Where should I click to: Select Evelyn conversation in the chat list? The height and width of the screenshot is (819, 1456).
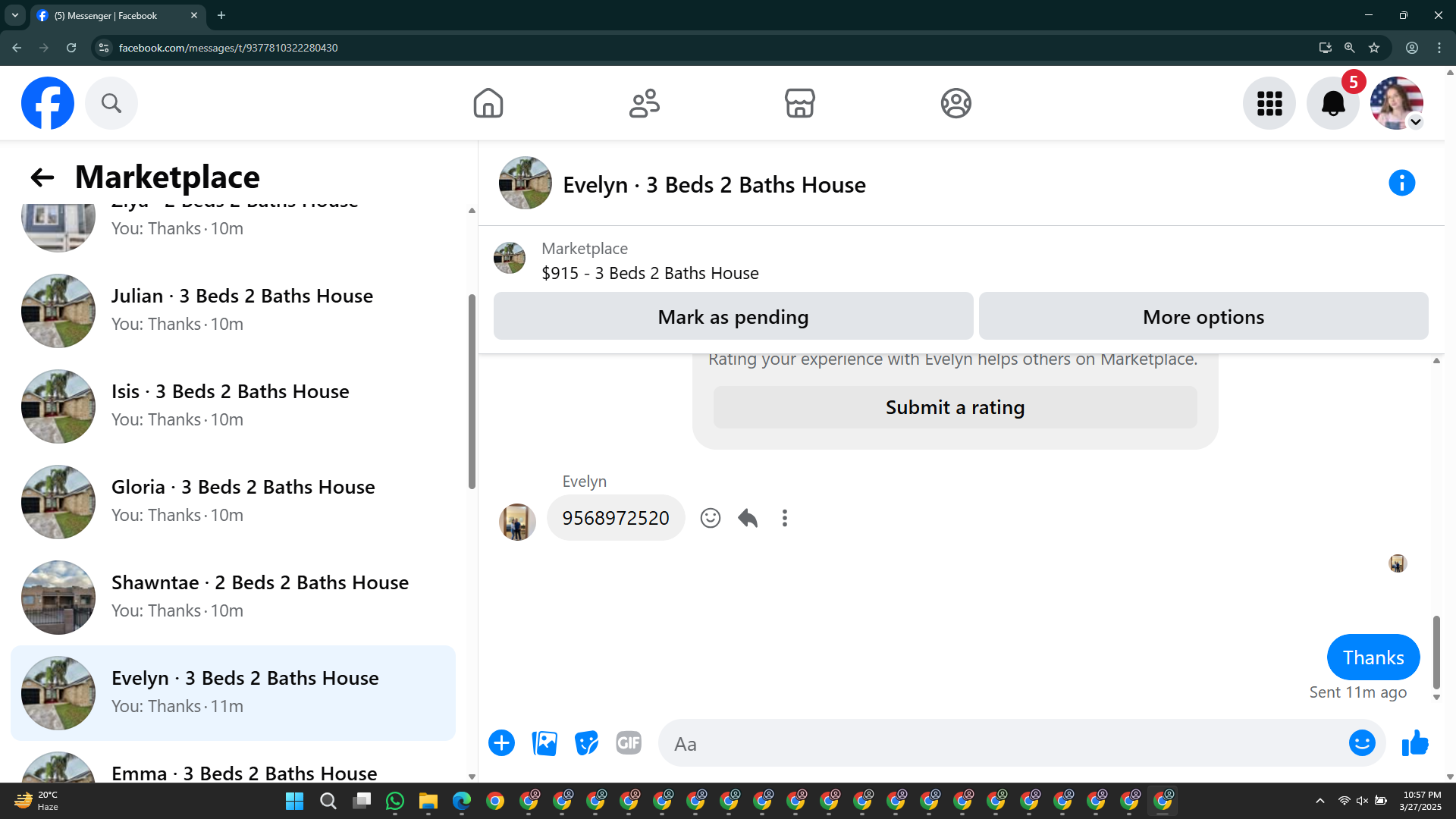tap(234, 693)
